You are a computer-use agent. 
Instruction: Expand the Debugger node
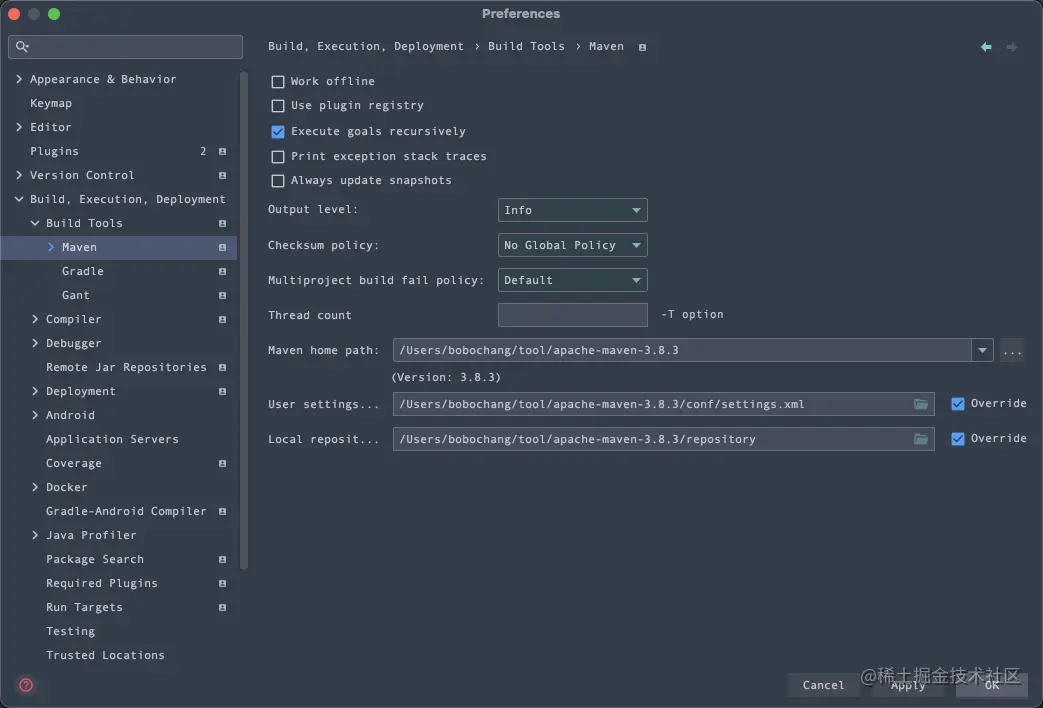[35, 343]
